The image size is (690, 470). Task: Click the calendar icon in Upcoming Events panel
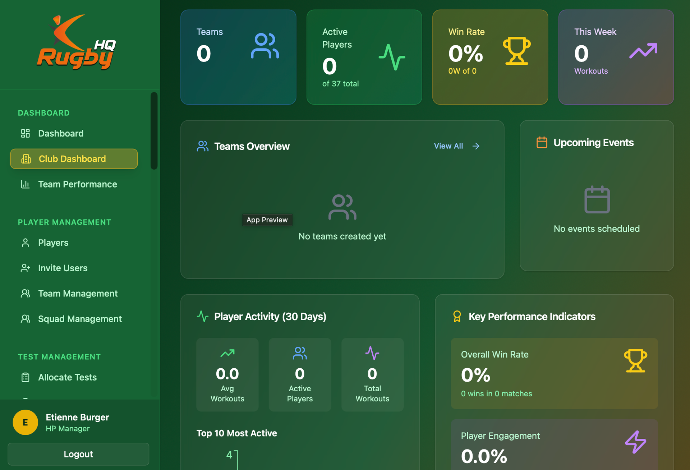coord(597,200)
